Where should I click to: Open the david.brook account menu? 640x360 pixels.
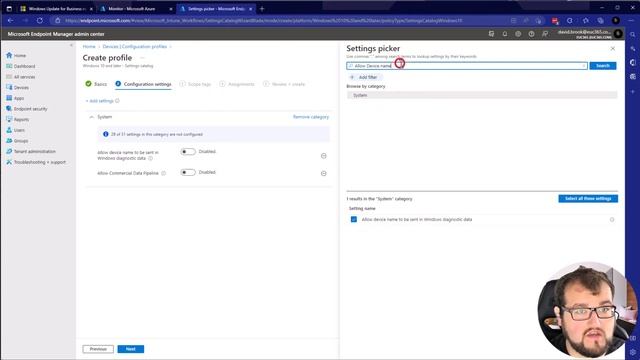click(590, 34)
